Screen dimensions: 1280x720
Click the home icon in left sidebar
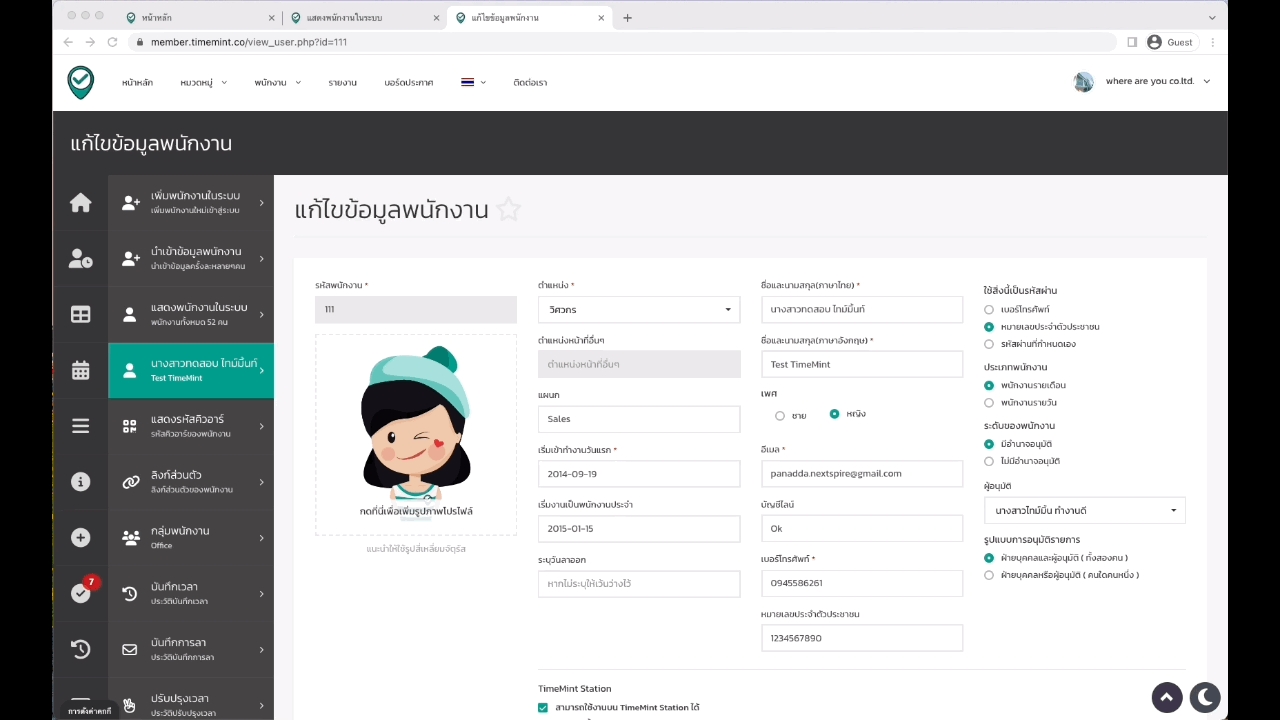click(x=81, y=203)
